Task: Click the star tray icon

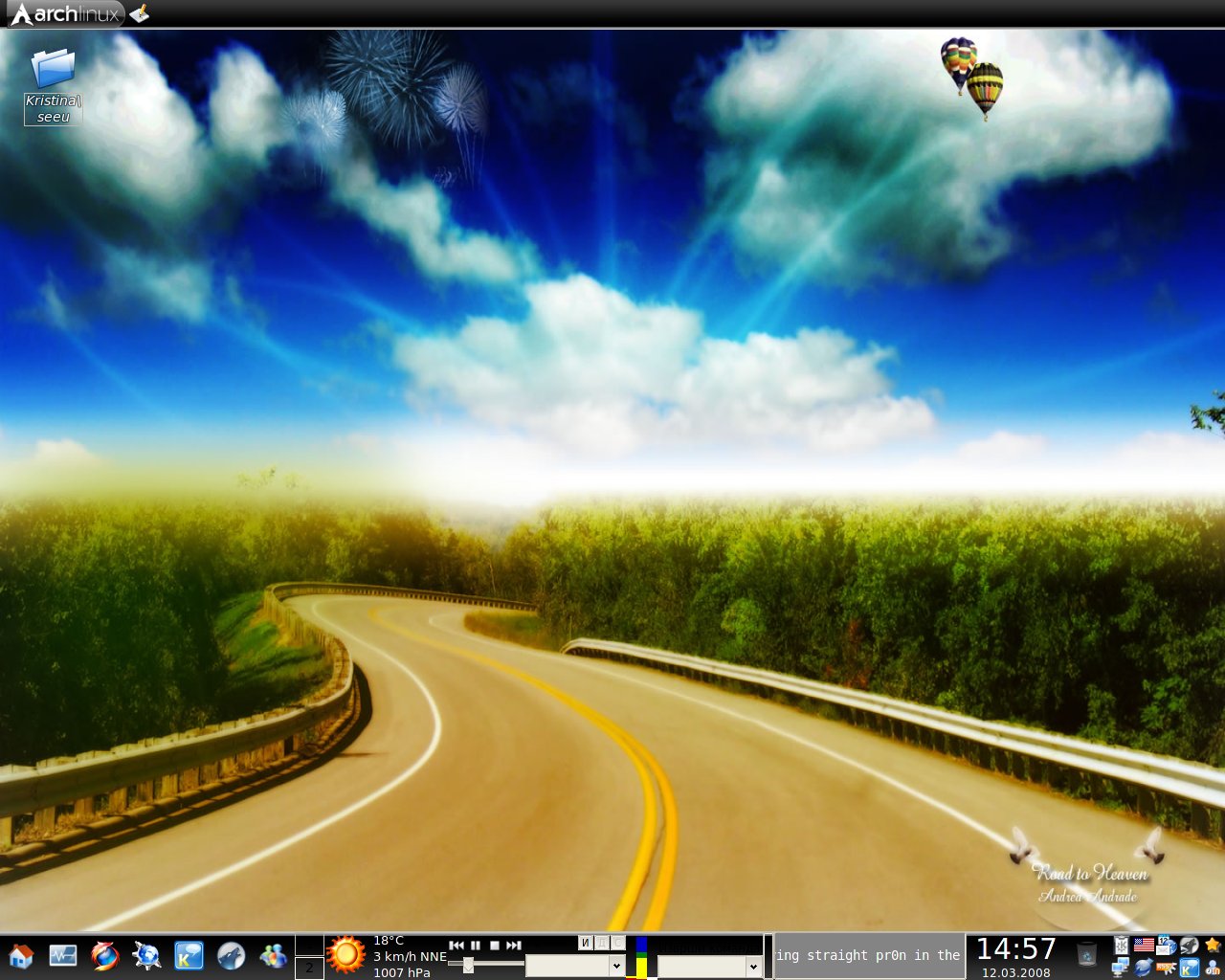Action: pyautogui.click(x=1213, y=946)
